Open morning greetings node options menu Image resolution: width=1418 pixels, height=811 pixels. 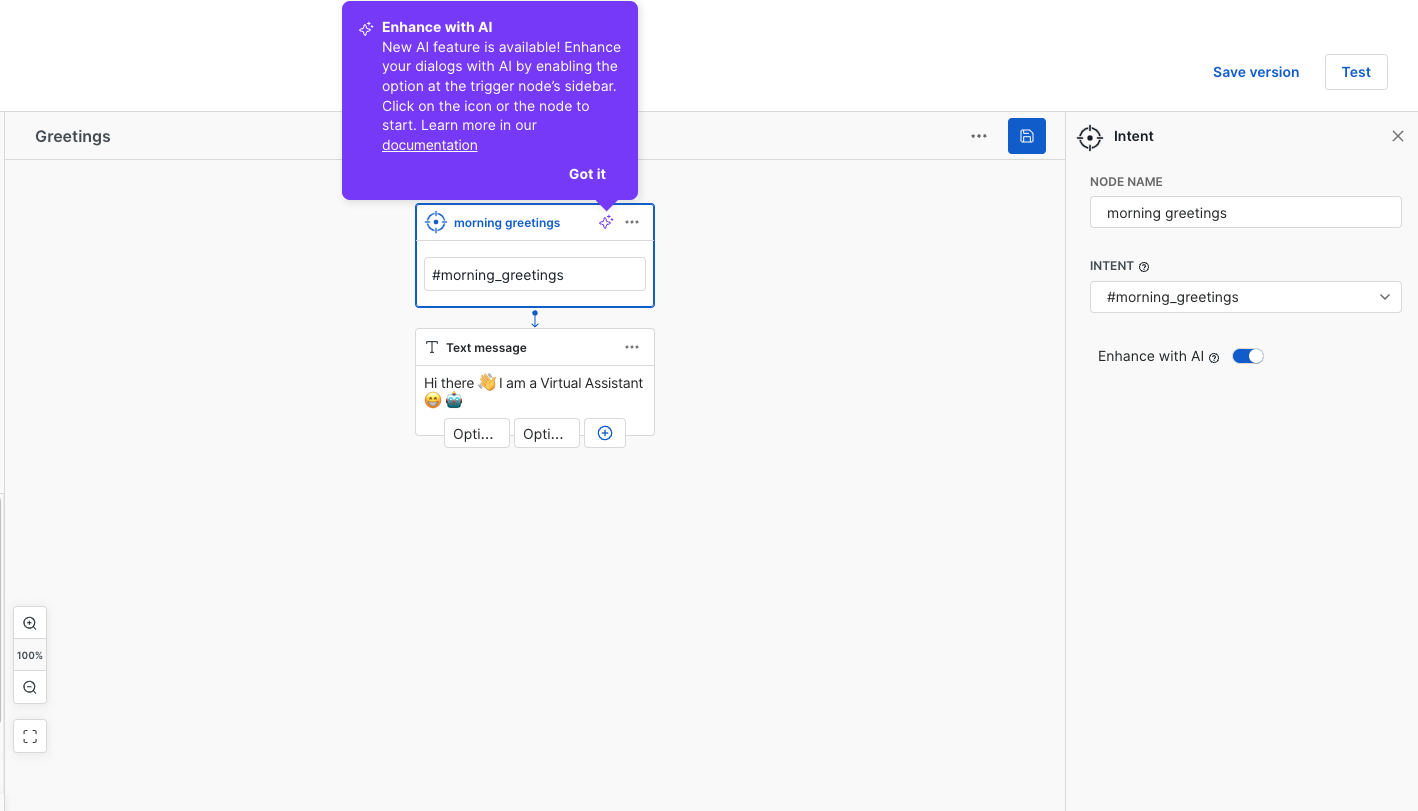tap(632, 222)
